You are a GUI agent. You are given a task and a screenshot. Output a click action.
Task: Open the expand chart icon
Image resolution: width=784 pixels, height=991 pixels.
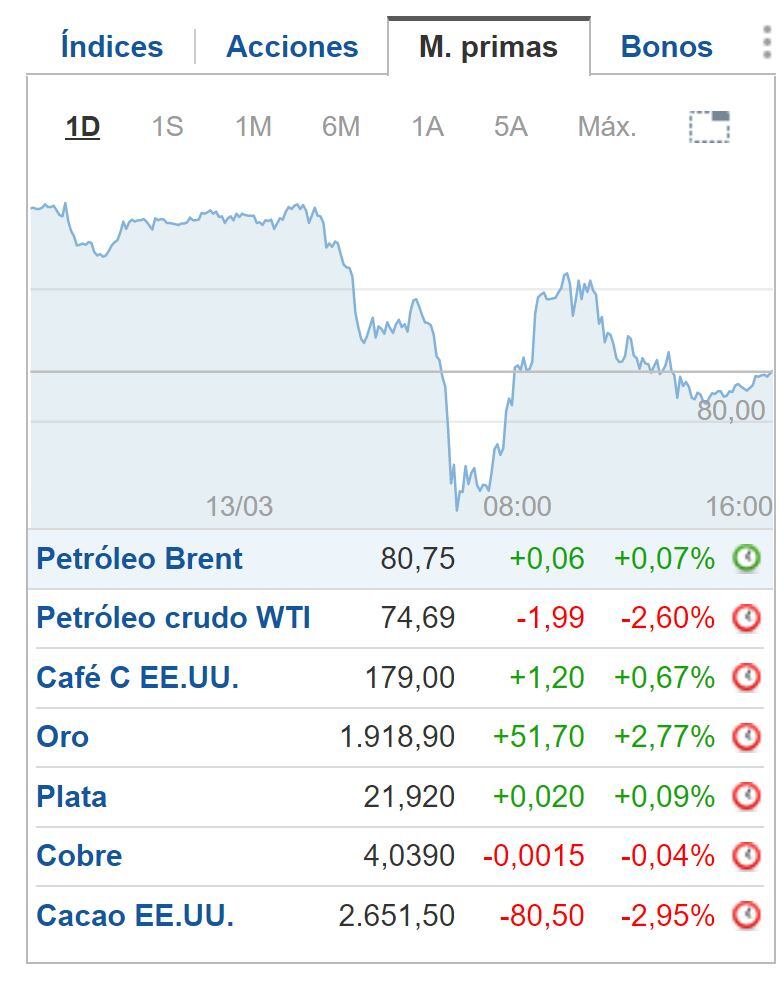[712, 127]
